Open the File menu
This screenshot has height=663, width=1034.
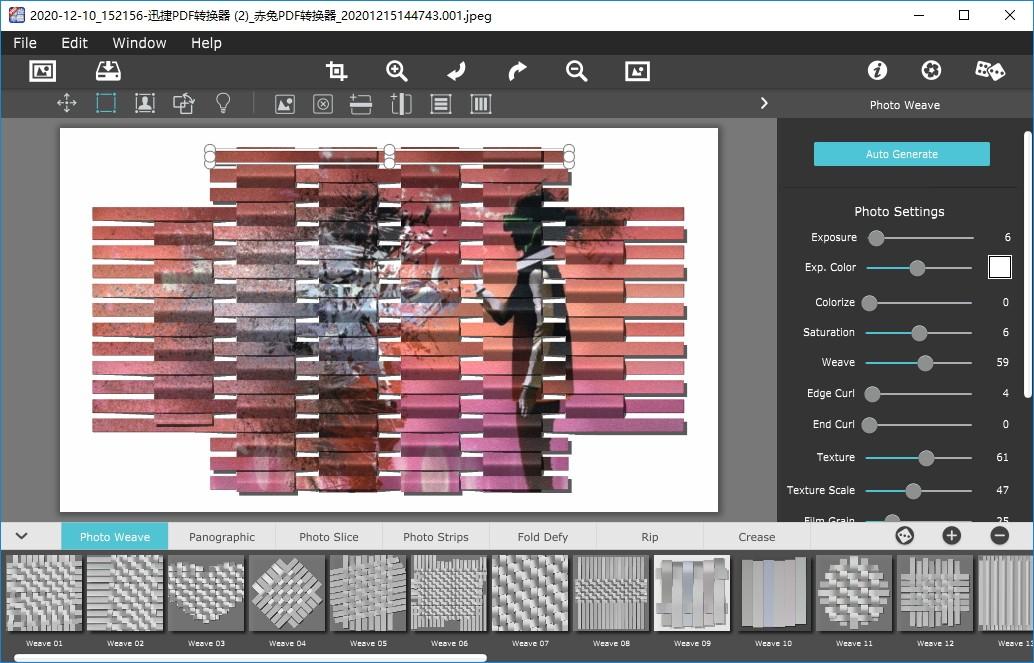point(25,43)
